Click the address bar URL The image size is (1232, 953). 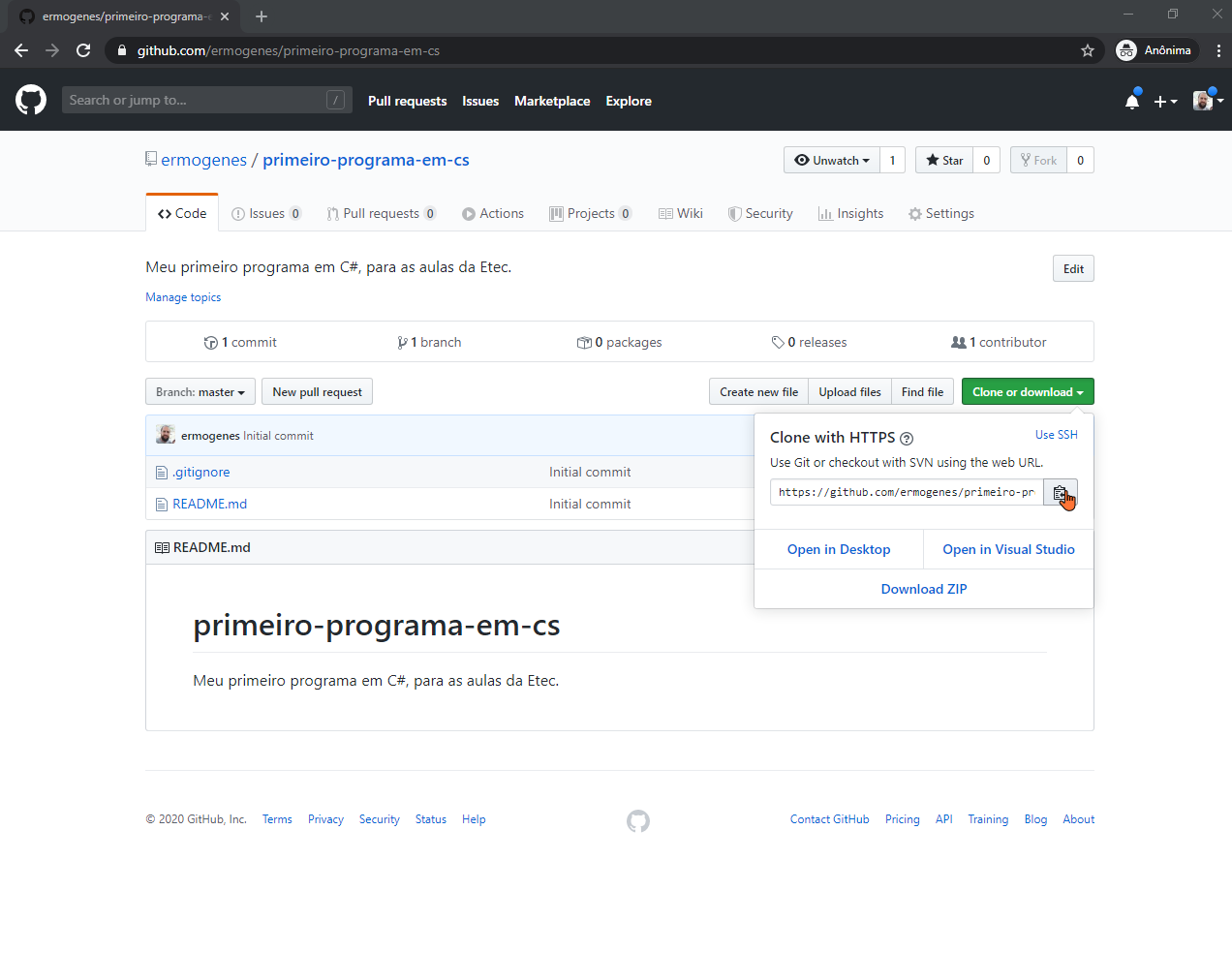pos(288,50)
